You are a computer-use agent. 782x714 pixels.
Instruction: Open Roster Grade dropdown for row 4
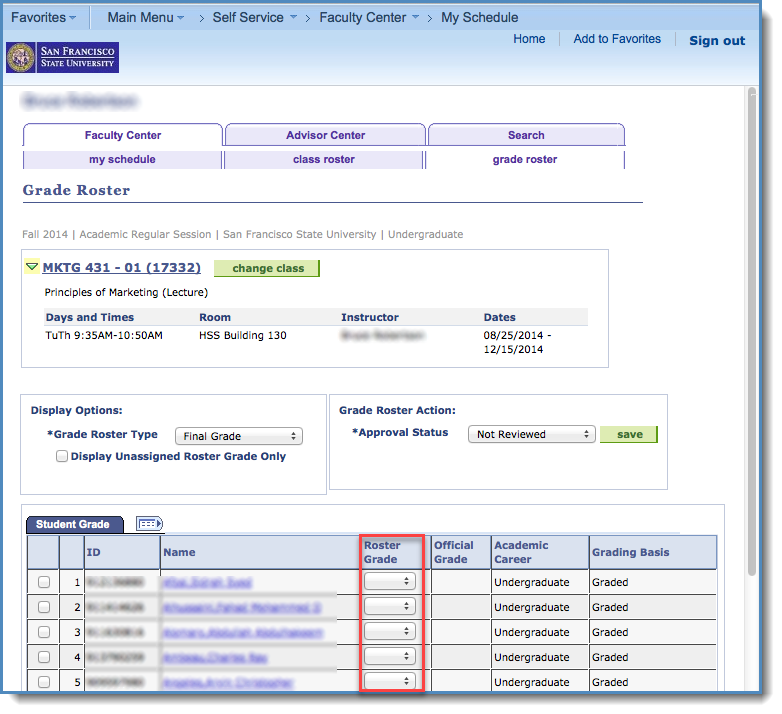390,656
